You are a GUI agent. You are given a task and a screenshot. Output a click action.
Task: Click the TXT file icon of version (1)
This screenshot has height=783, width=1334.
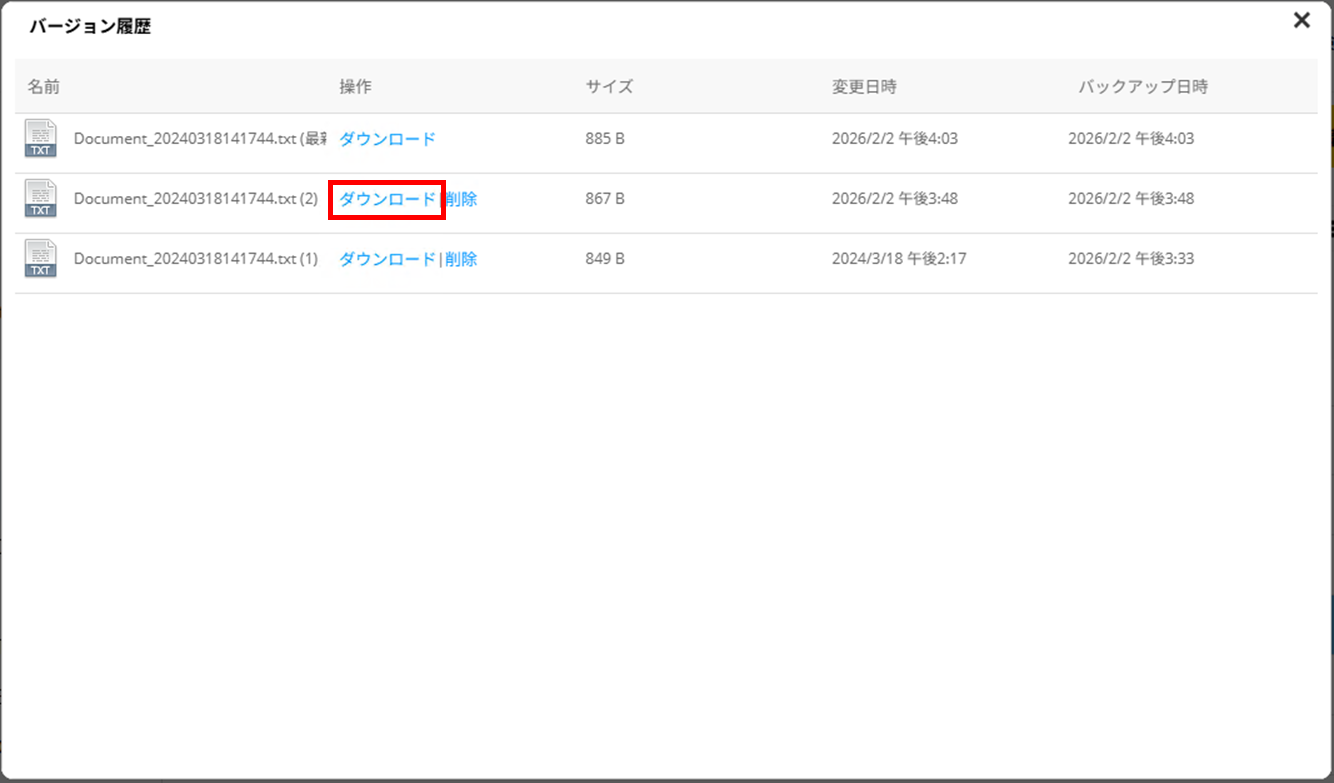coord(41,259)
